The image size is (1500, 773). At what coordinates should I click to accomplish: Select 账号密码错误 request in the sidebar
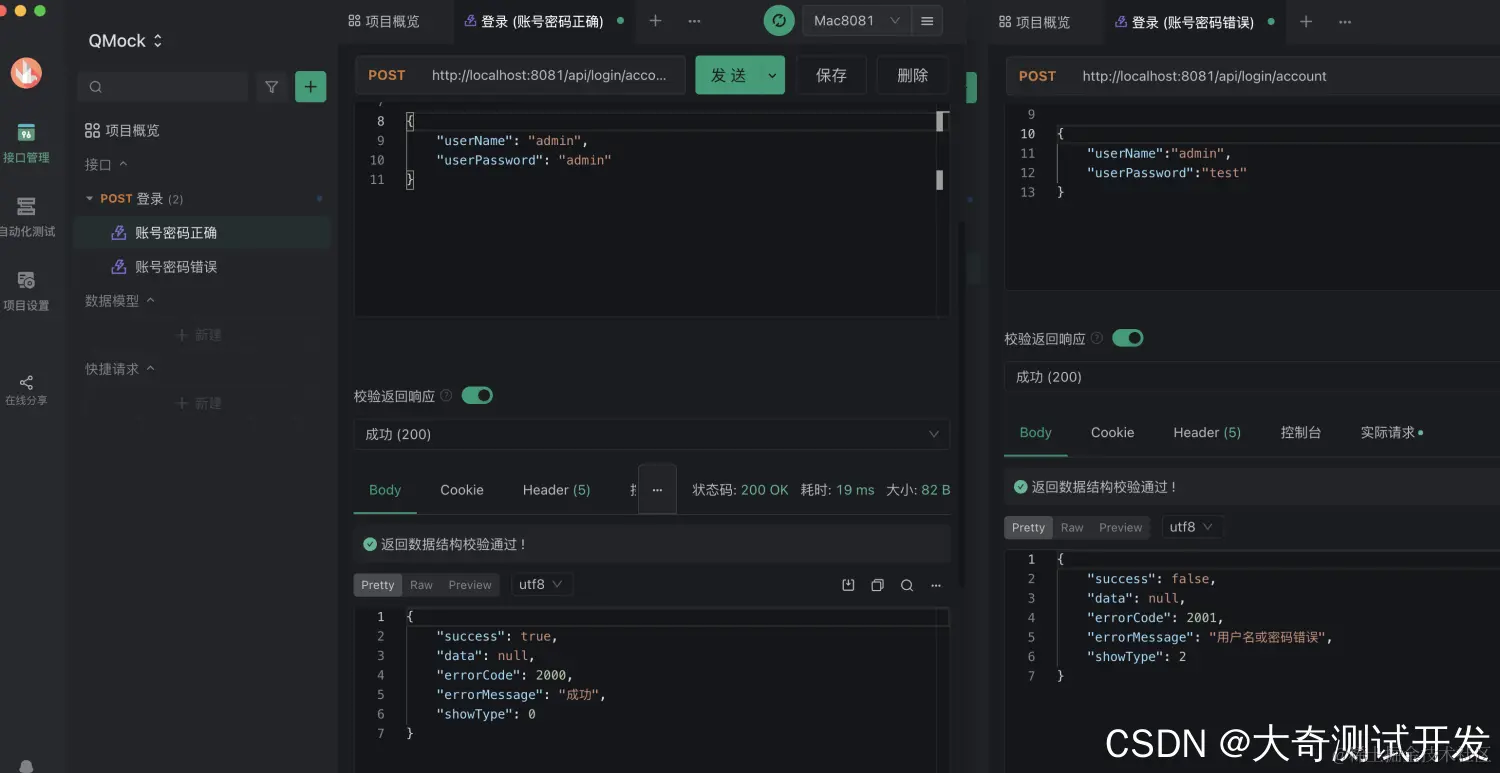pos(178,266)
